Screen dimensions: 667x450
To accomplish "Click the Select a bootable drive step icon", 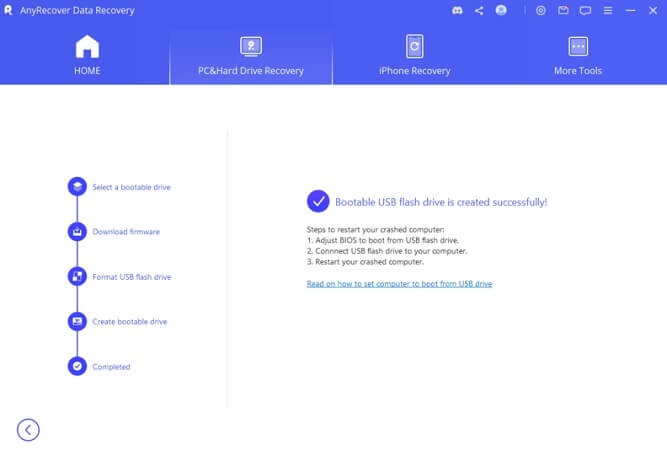I will click(77, 187).
